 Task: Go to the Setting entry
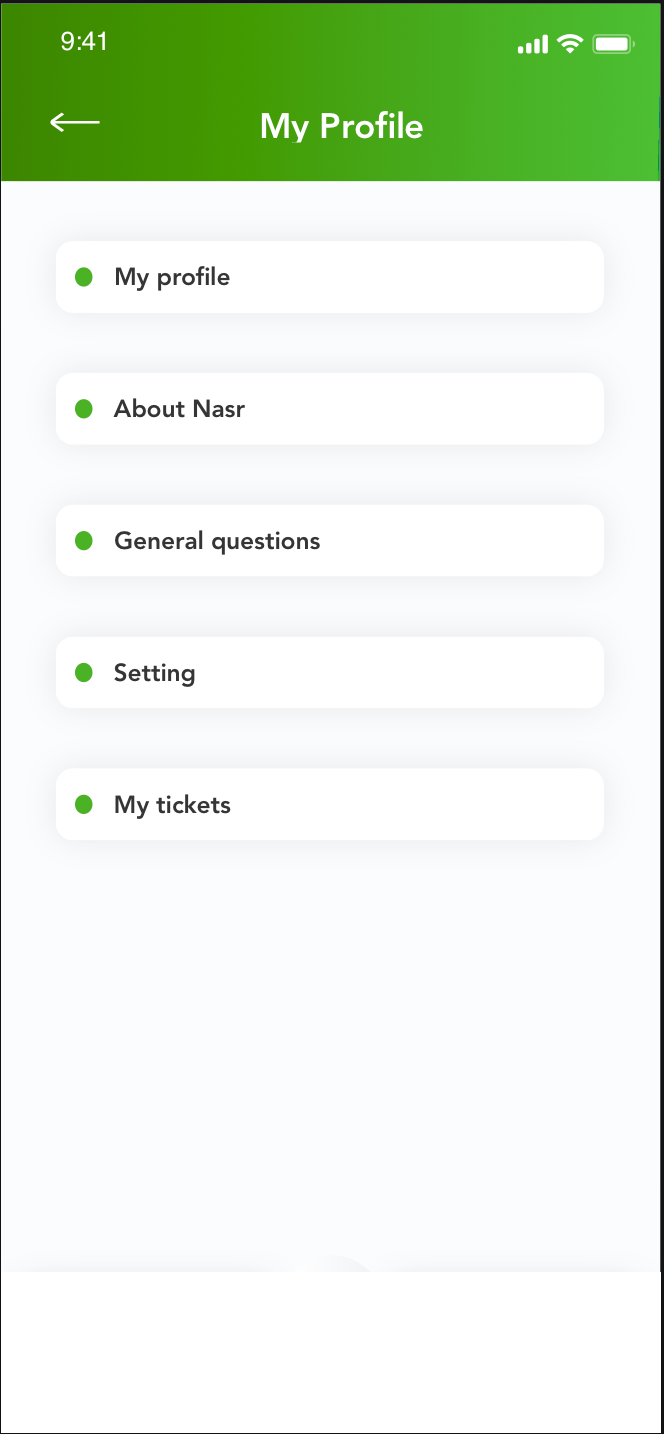[x=330, y=673]
